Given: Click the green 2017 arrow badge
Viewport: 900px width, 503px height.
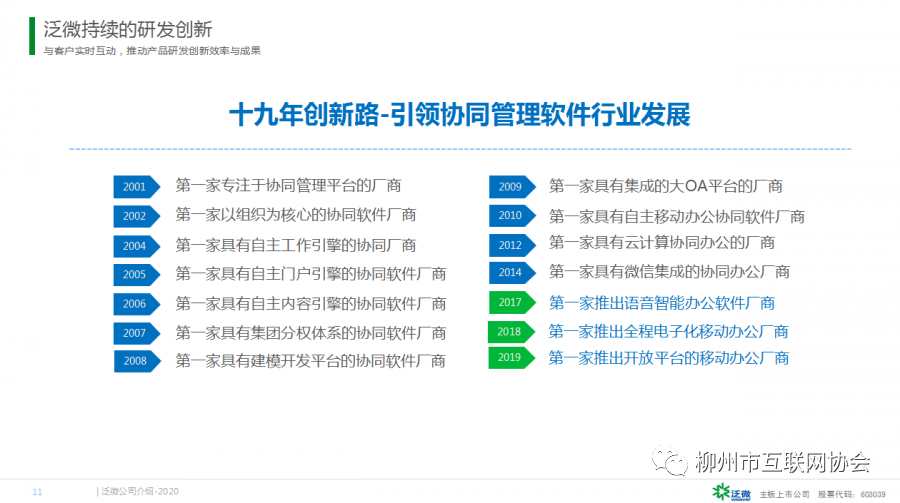Looking at the screenshot, I should click(512, 302).
